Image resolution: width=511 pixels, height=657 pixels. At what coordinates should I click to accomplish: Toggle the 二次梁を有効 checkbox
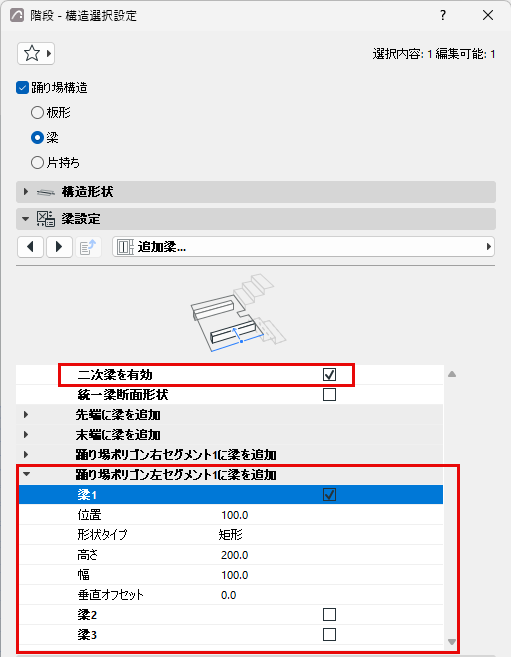point(330,375)
